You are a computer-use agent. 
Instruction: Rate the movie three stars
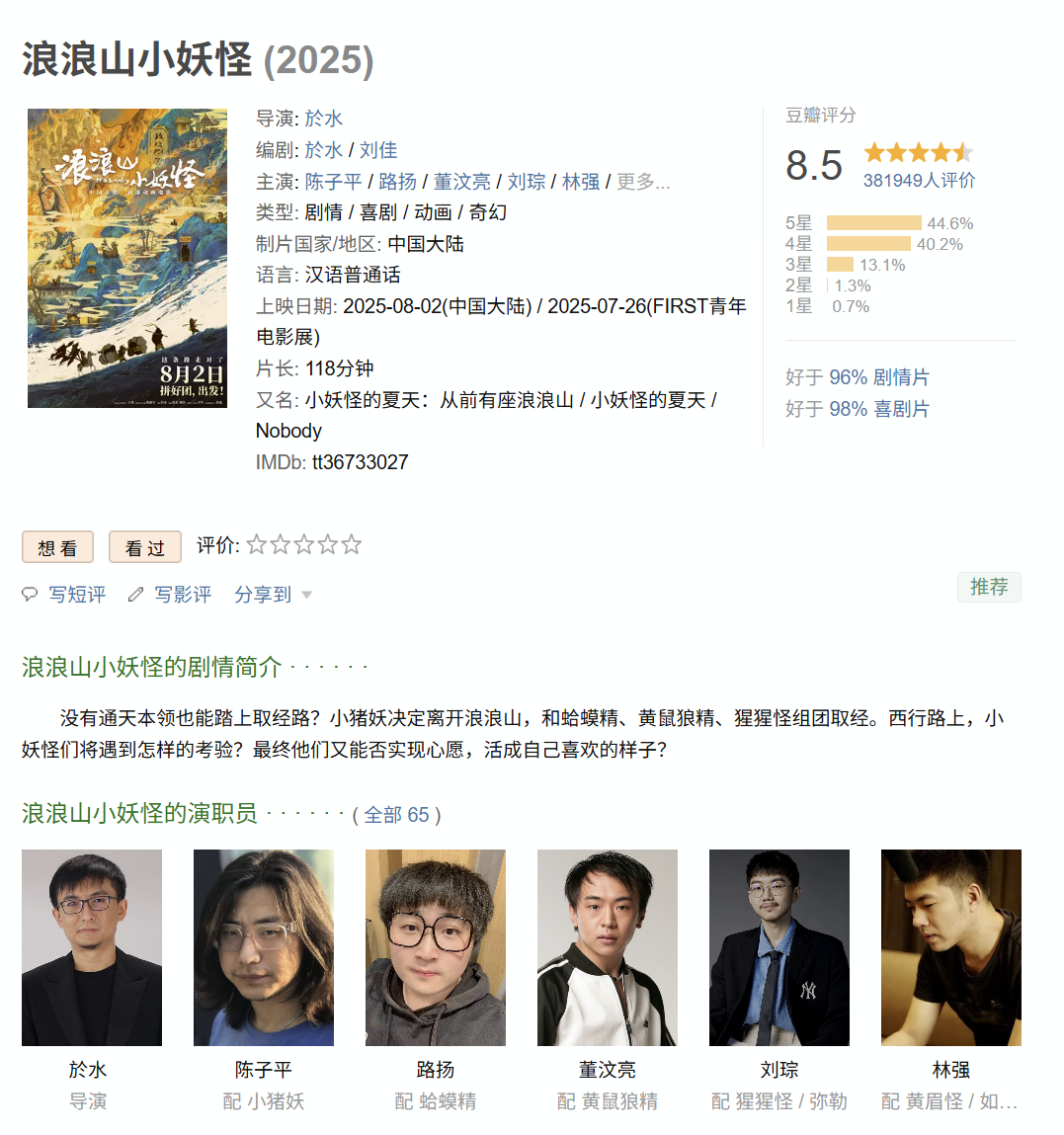point(304,544)
